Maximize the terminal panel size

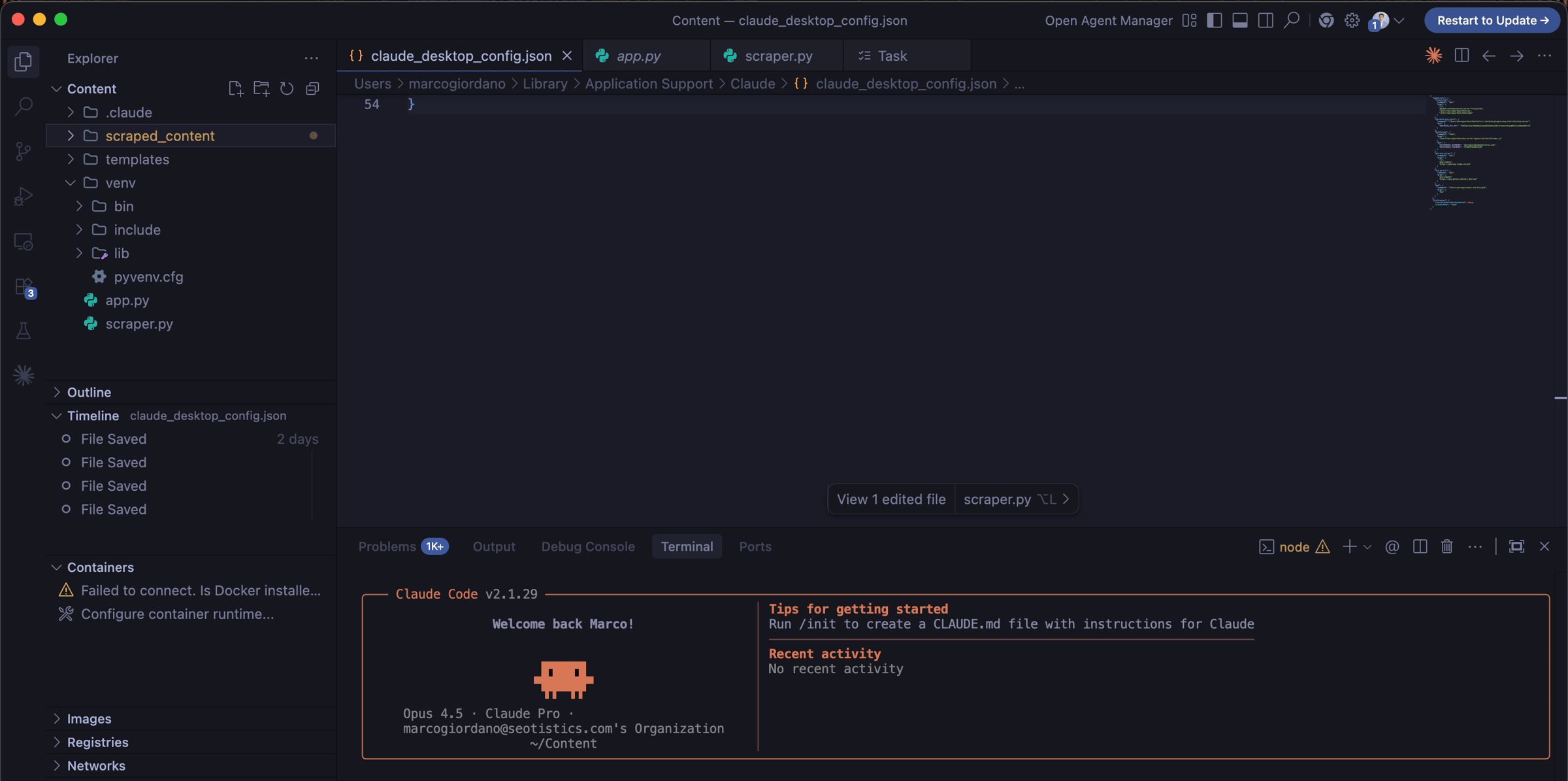tap(1516, 546)
